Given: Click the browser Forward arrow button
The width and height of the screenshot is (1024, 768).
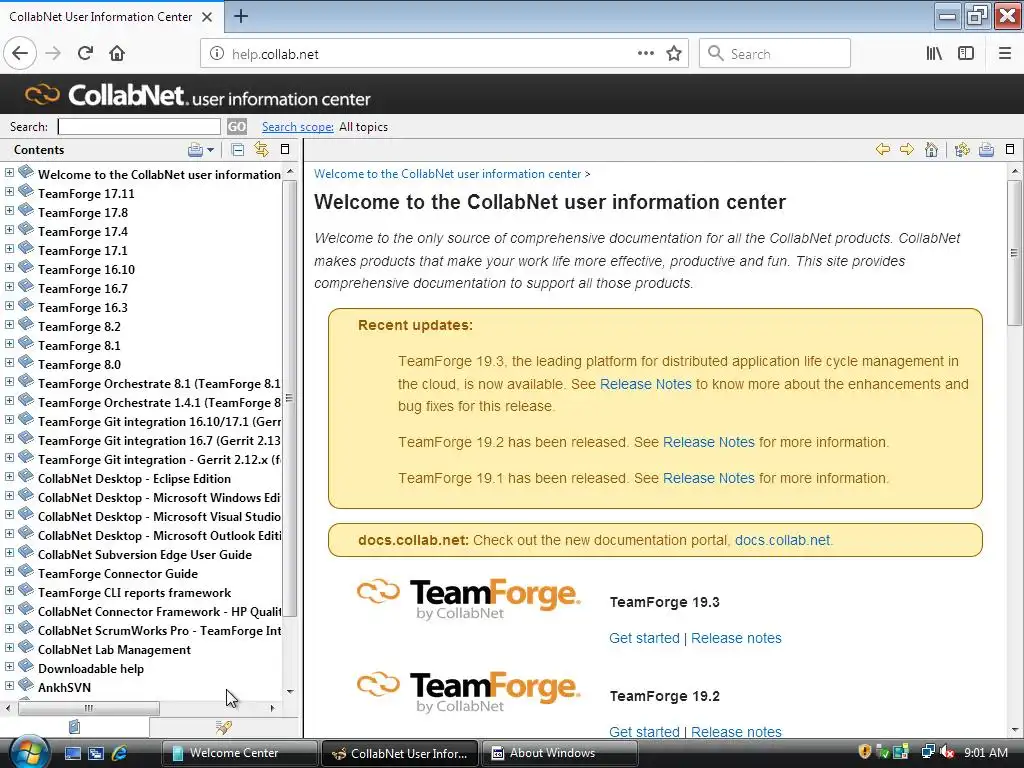Looking at the screenshot, I should (x=54, y=54).
